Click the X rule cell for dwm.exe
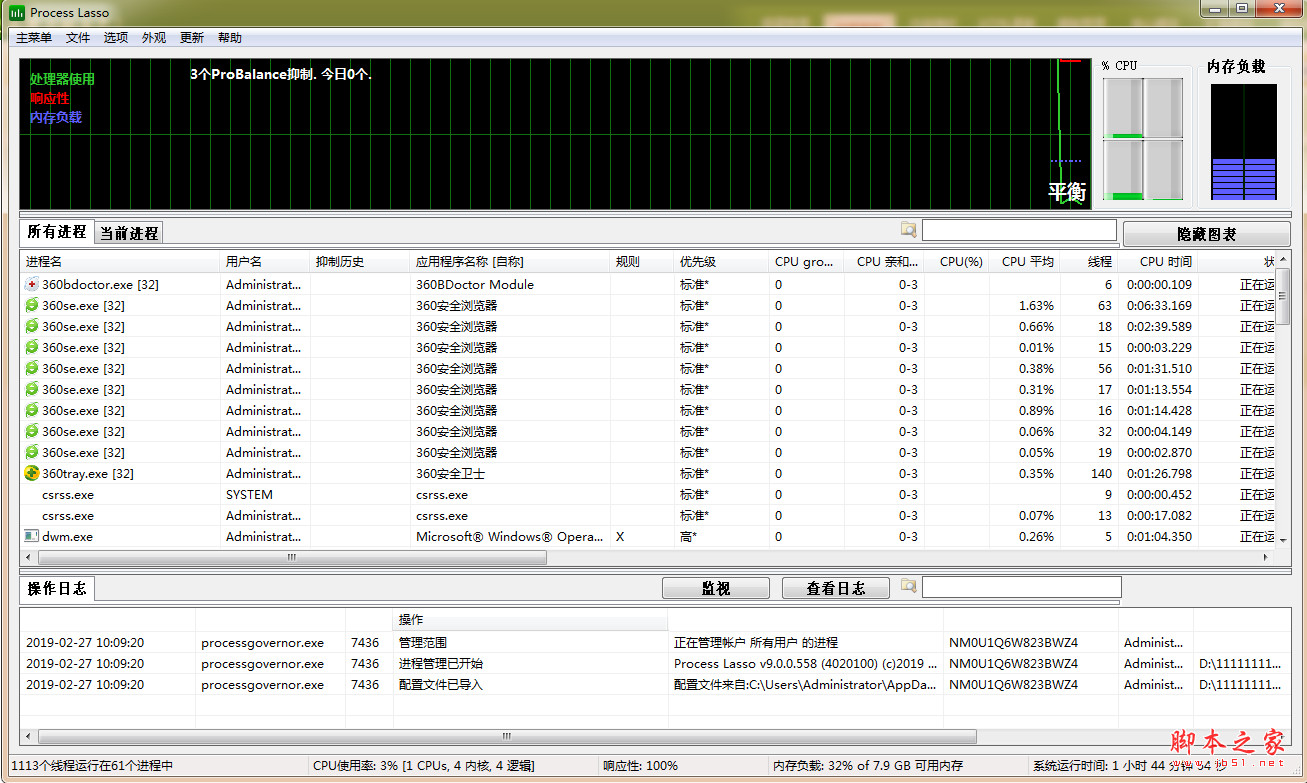The image size is (1307, 783). click(x=620, y=536)
